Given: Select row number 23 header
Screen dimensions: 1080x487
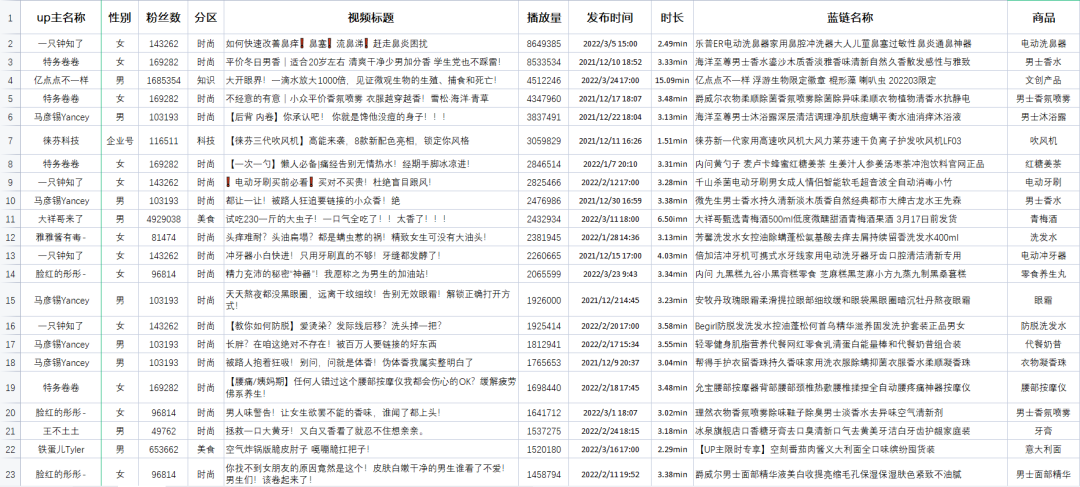Looking at the screenshot, I should click(10, 475).
